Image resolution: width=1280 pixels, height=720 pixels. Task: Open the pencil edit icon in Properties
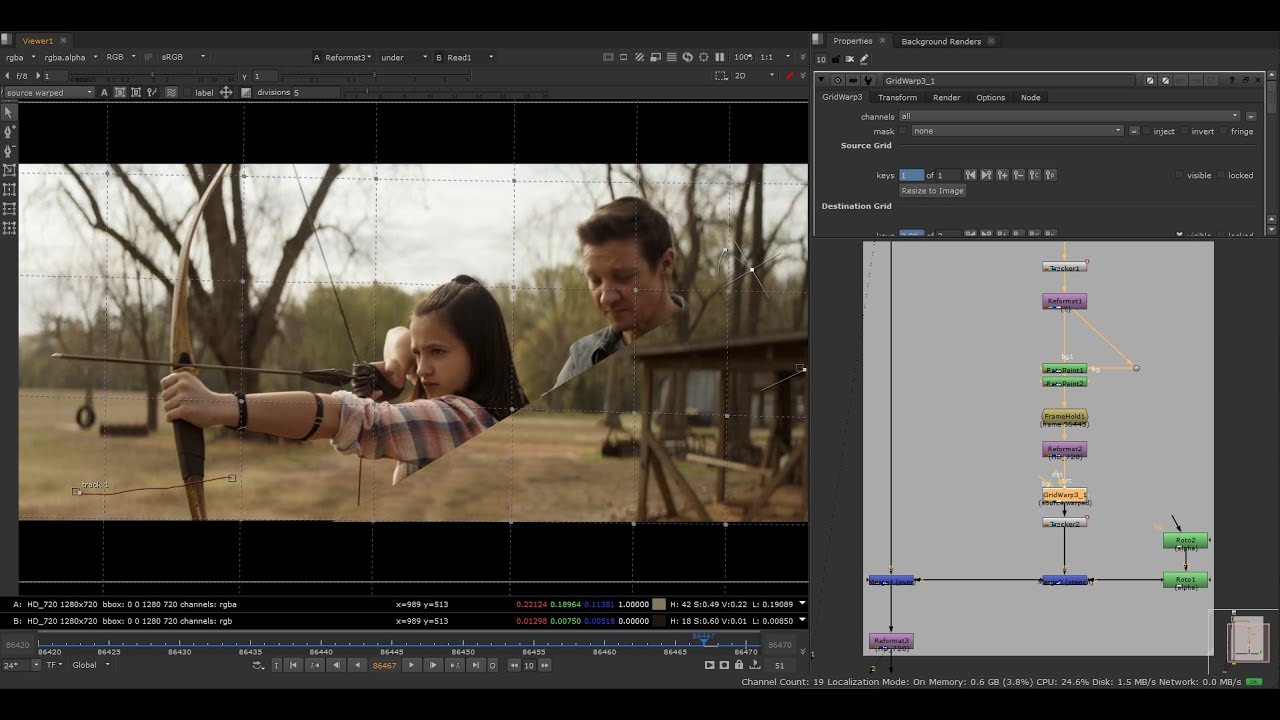(x=864, y=59)
